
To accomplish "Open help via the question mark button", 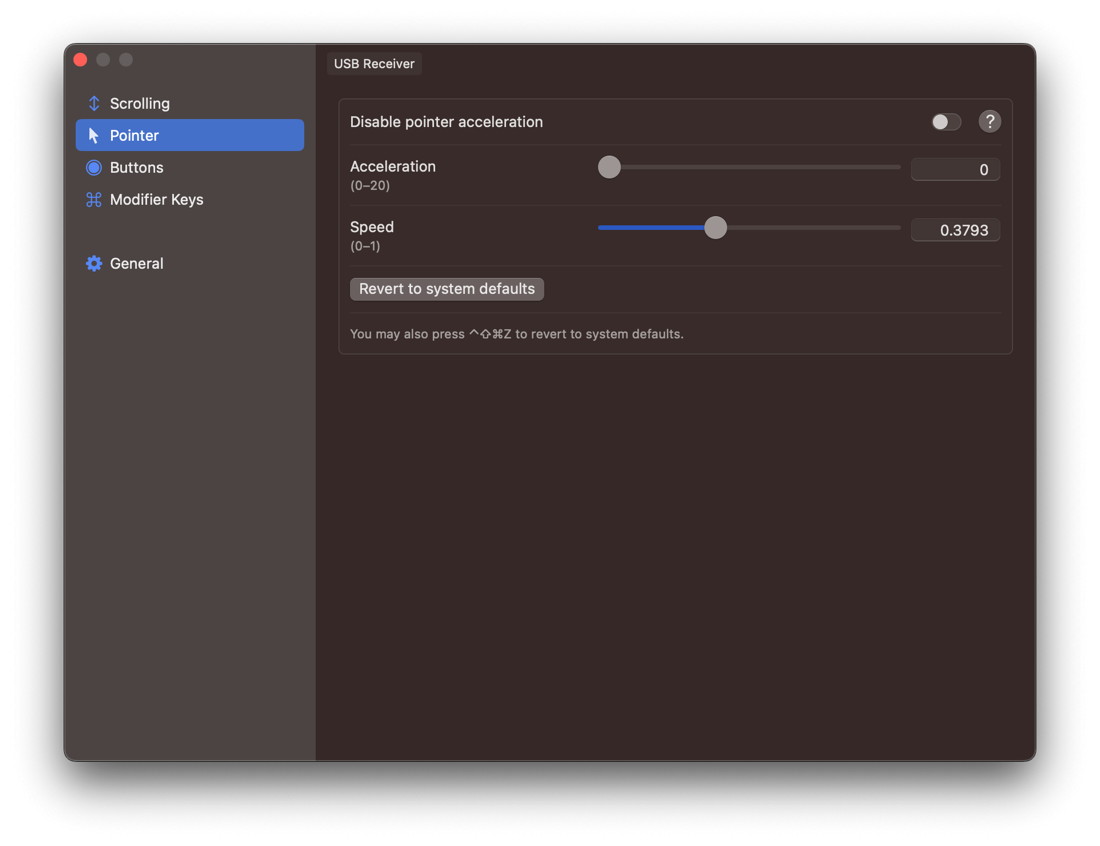I will pos(989,122).
